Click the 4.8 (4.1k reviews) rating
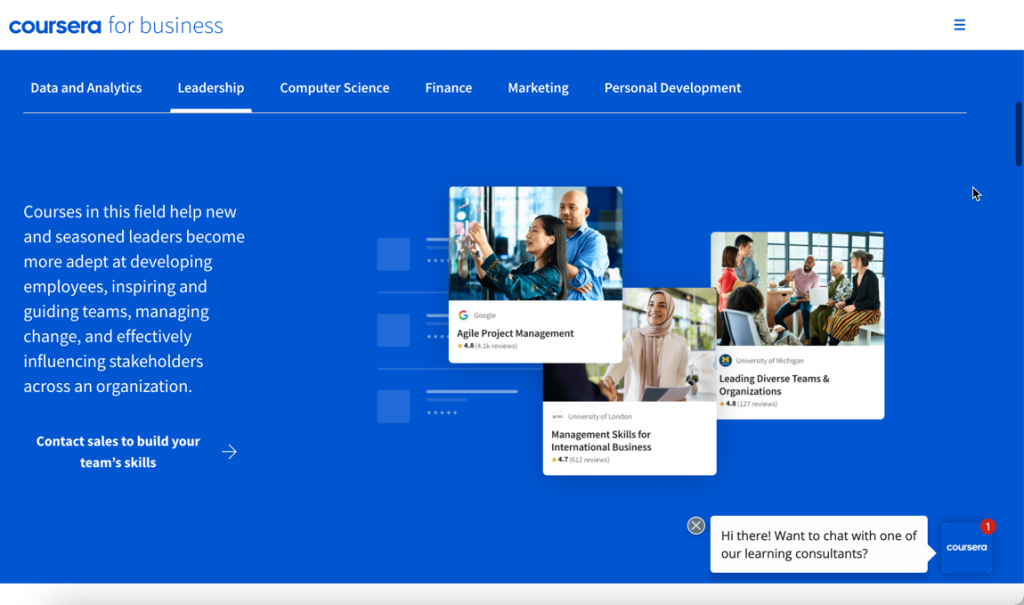Image resolution: width=1024 pixels, height=605 pixels. [487, 346]
